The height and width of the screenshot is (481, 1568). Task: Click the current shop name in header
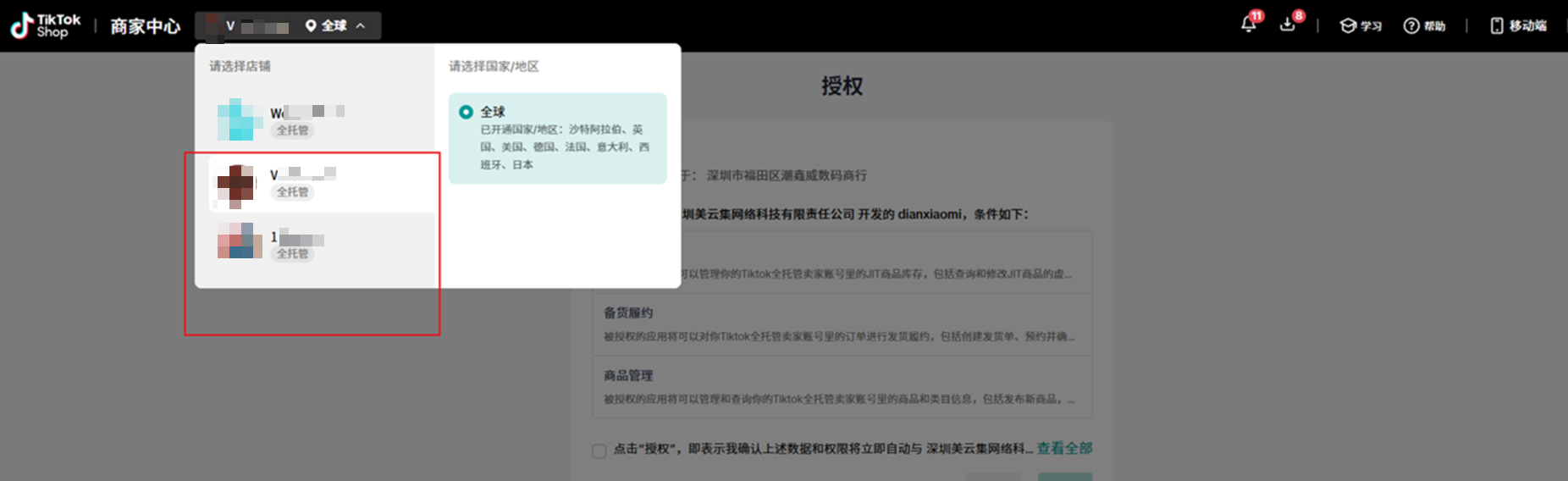254,26
